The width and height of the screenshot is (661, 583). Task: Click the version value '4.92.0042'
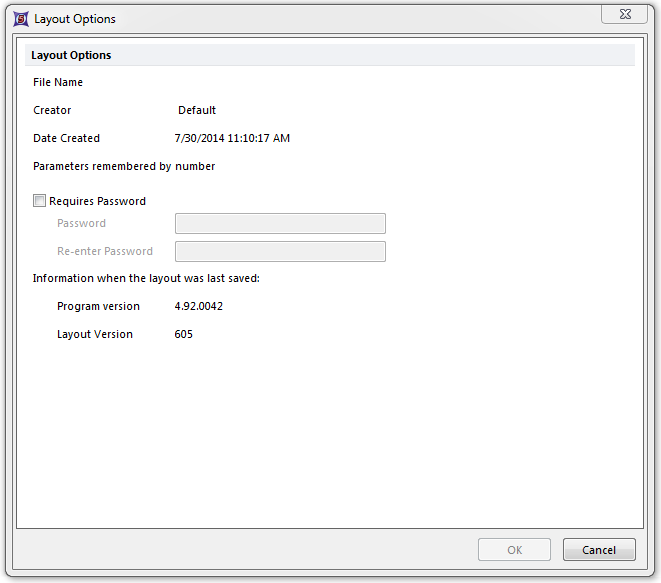click(x=199, y=306)
